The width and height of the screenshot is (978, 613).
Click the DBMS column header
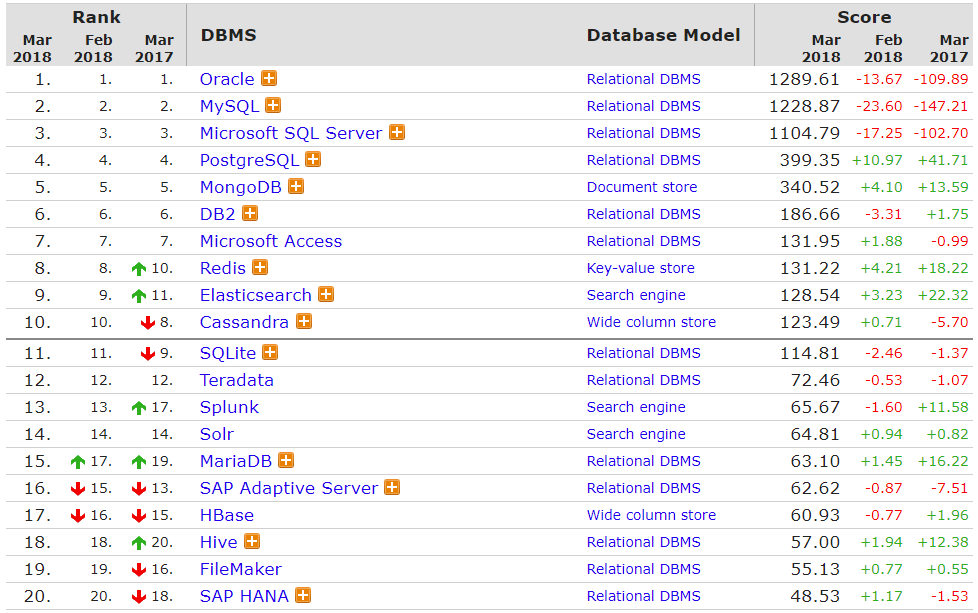coord(228,35)
